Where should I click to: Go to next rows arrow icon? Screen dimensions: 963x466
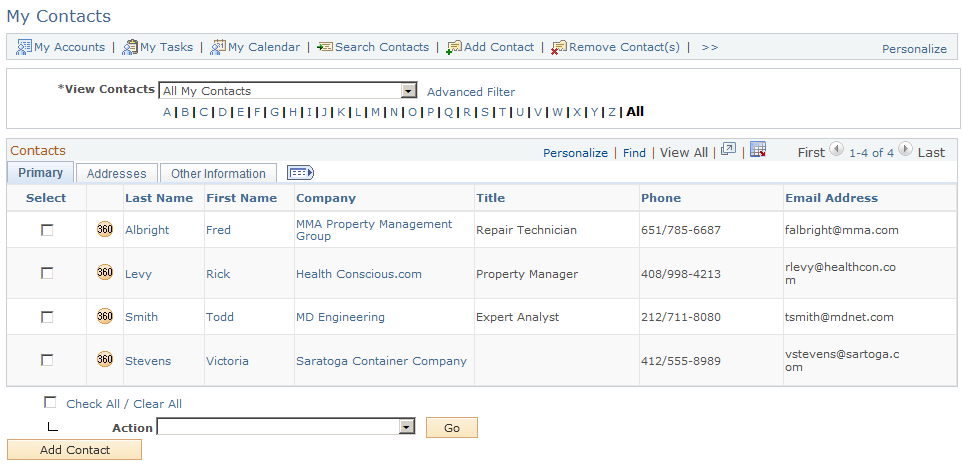(905, 149)
